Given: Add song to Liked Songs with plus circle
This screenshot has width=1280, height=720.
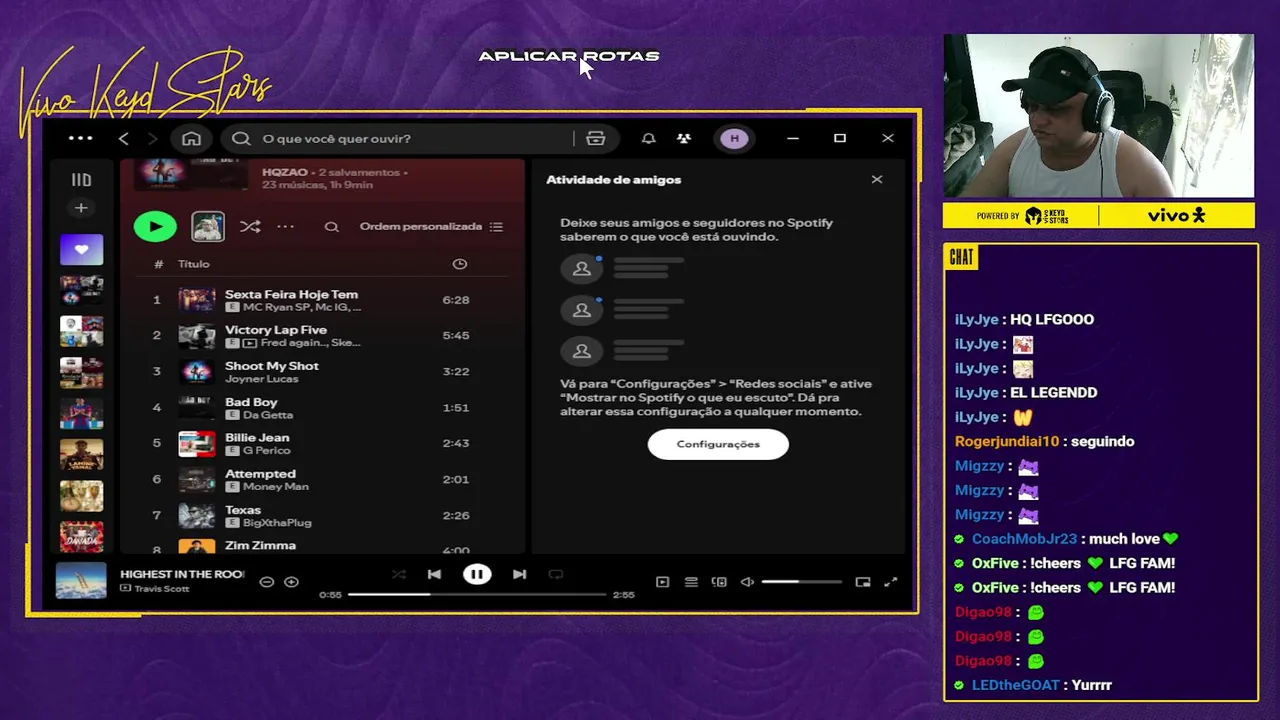Looking at the screenshot, I should tap(291, 581).
